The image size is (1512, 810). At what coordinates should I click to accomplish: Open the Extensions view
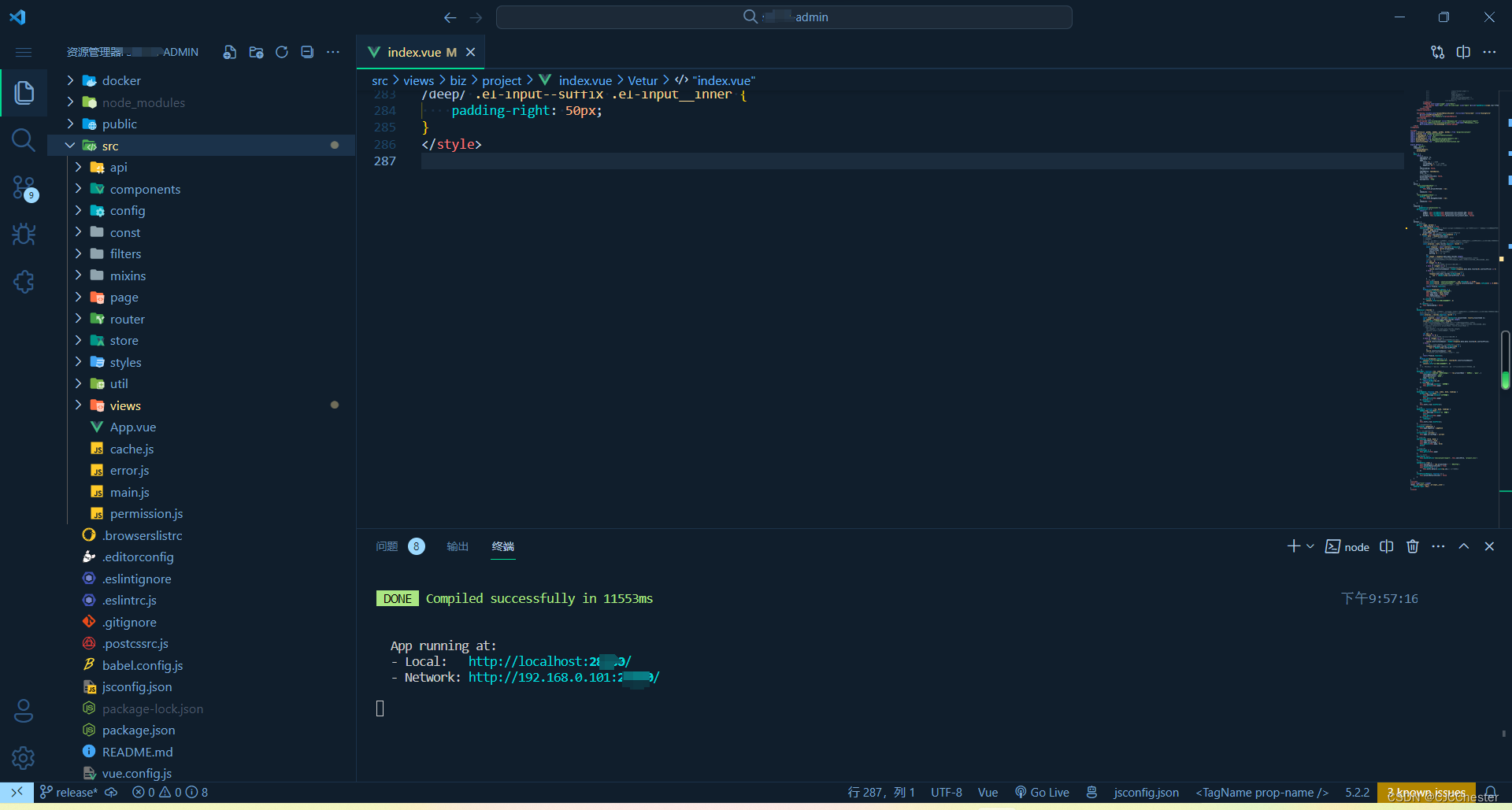point(24,282)
